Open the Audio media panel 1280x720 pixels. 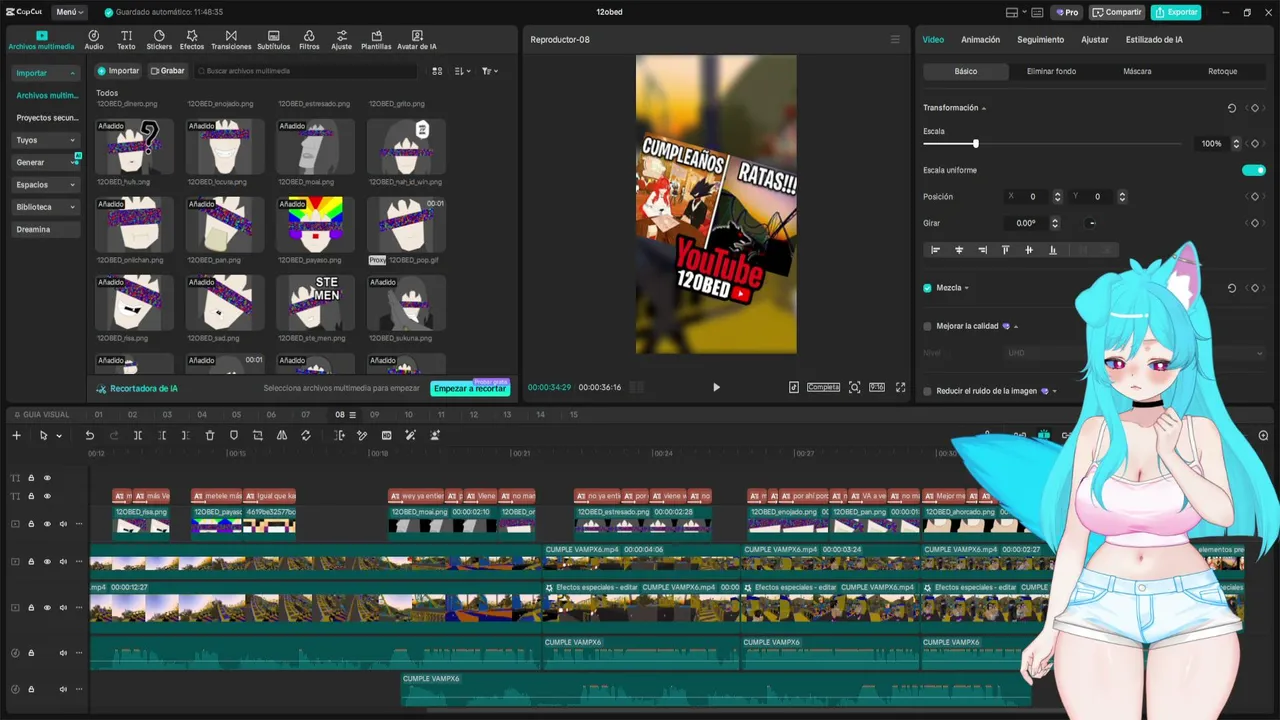94,40
